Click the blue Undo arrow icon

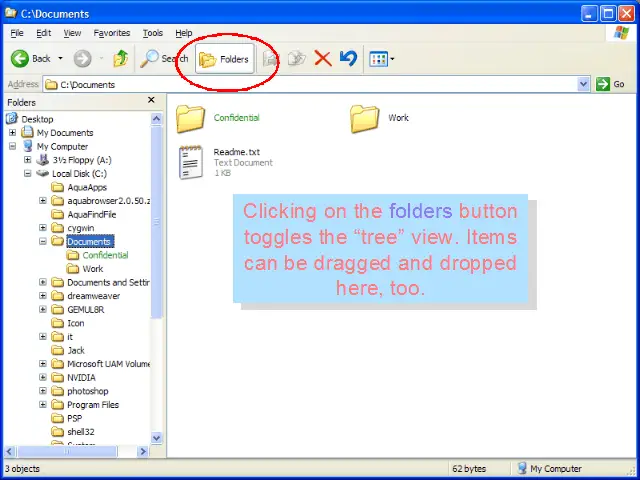(x=347, y=58)
